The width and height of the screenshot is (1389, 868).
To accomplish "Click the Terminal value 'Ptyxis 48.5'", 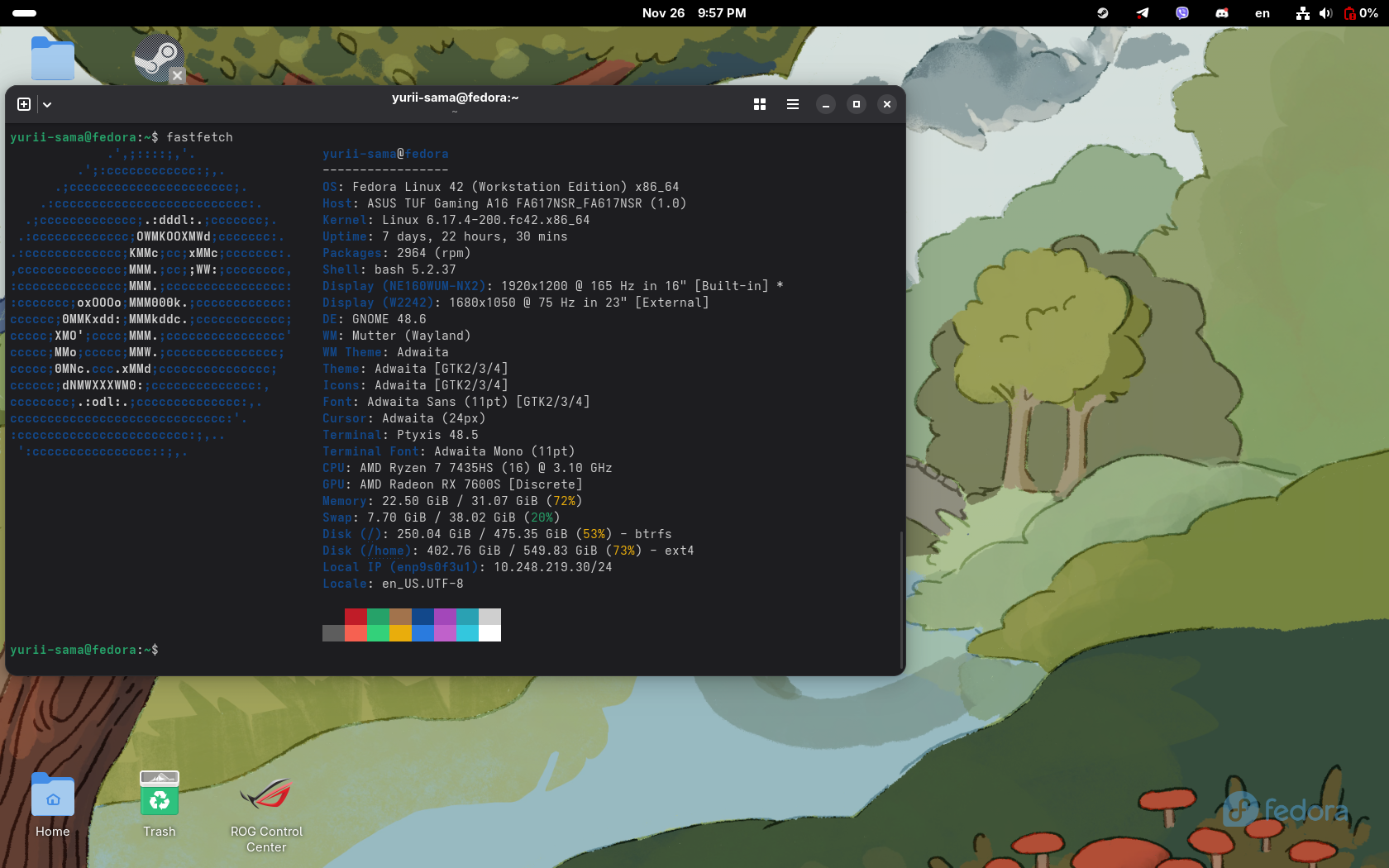I will [x=437, y=435].
